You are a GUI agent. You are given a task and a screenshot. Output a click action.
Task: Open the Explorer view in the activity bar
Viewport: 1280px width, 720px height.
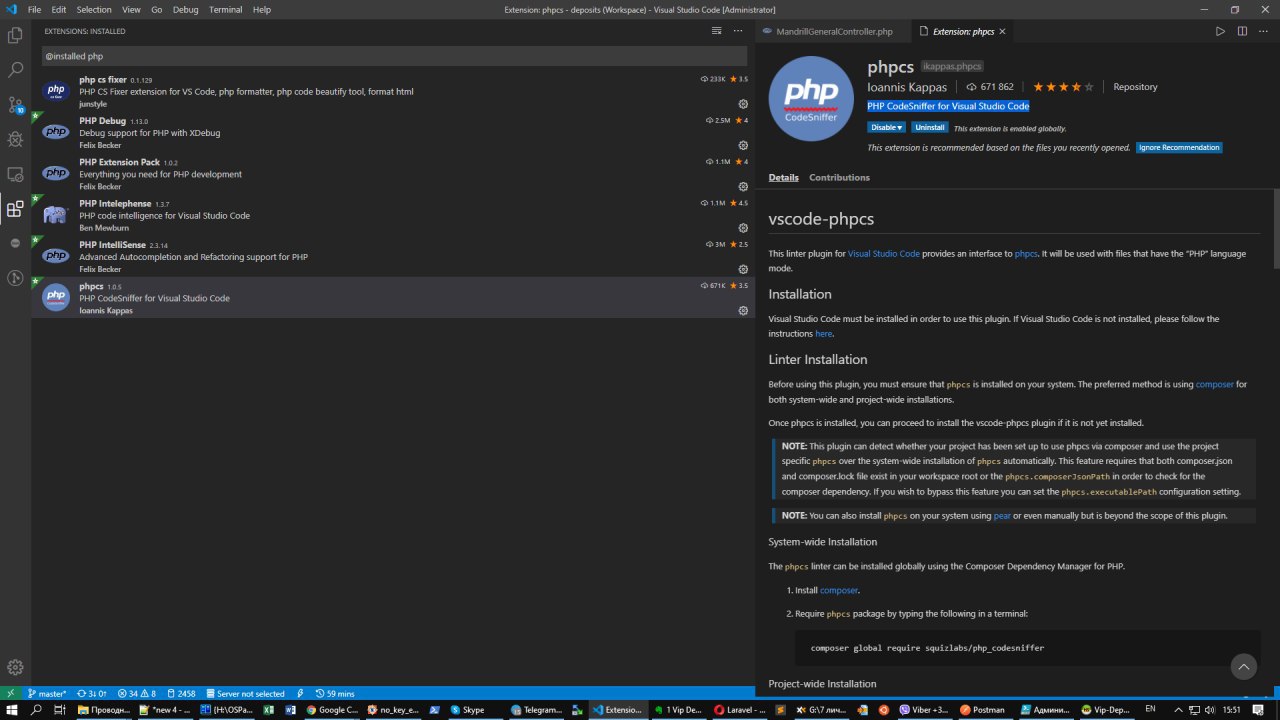(15, 35)
